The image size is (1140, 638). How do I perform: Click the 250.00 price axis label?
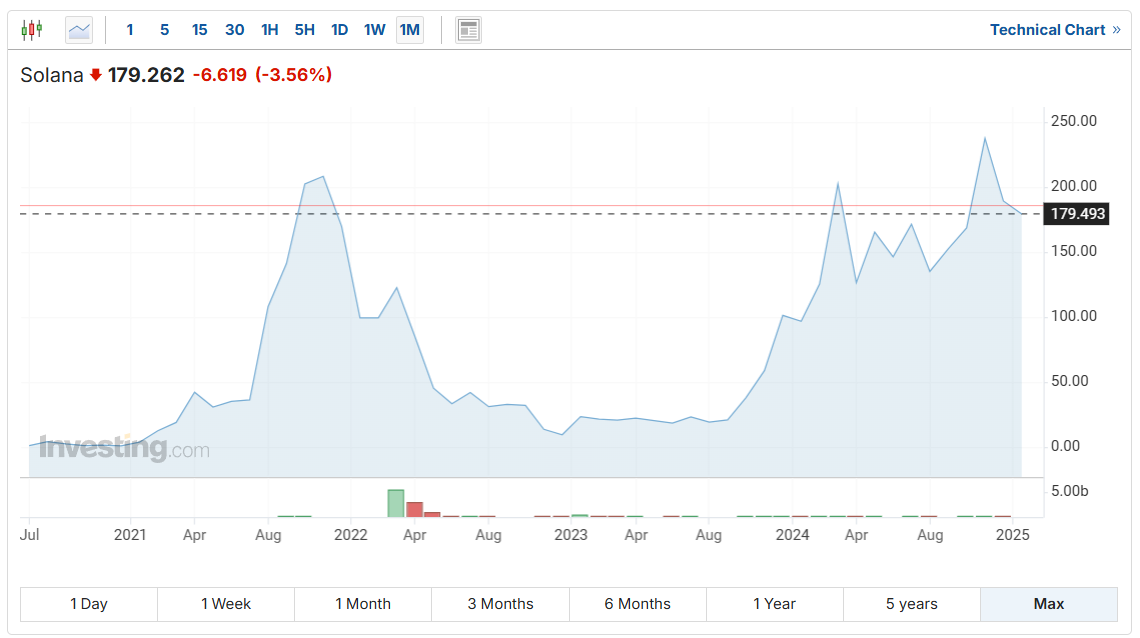click(1074, 121)
